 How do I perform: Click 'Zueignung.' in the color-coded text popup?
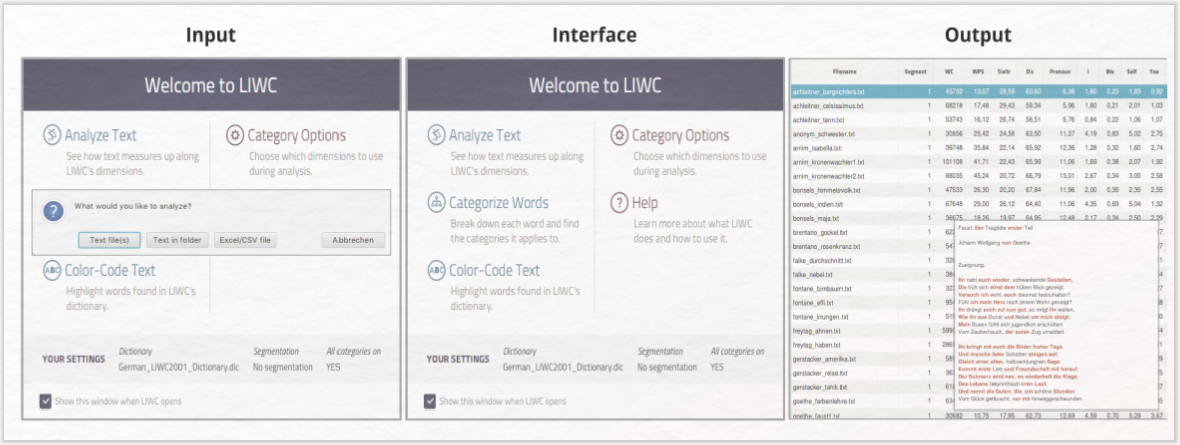coord(972,265)
